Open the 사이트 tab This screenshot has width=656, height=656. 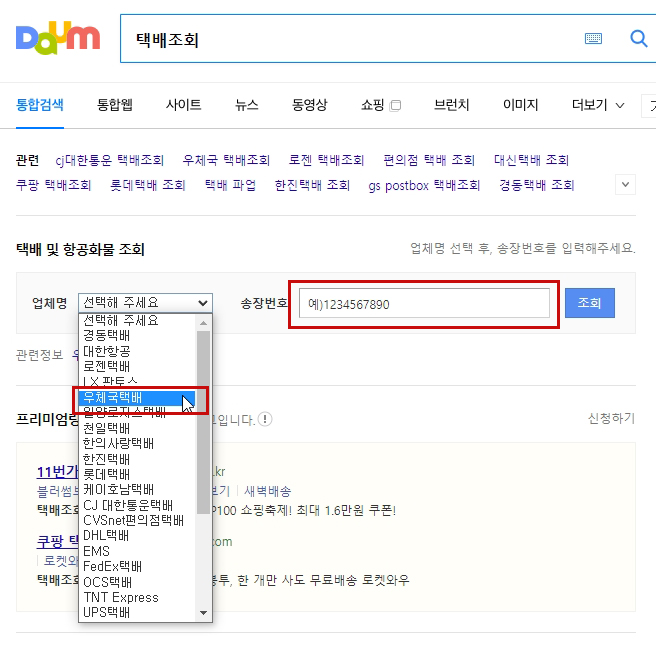pos(183,105)
